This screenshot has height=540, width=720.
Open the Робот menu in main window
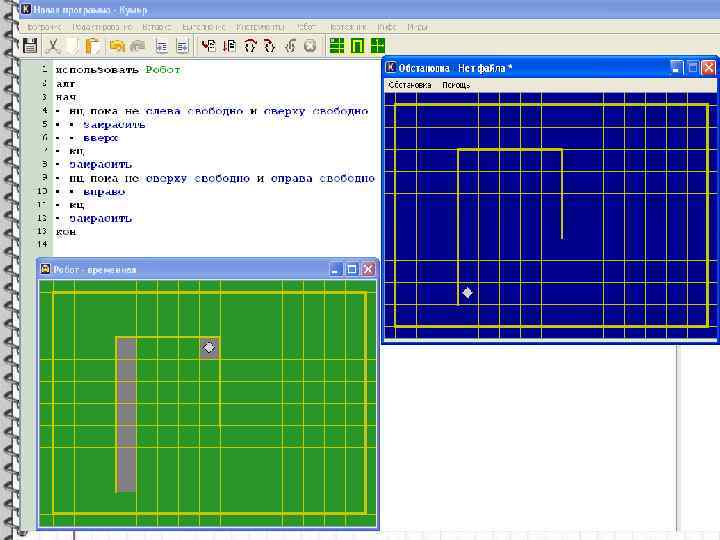coord(307,27)
